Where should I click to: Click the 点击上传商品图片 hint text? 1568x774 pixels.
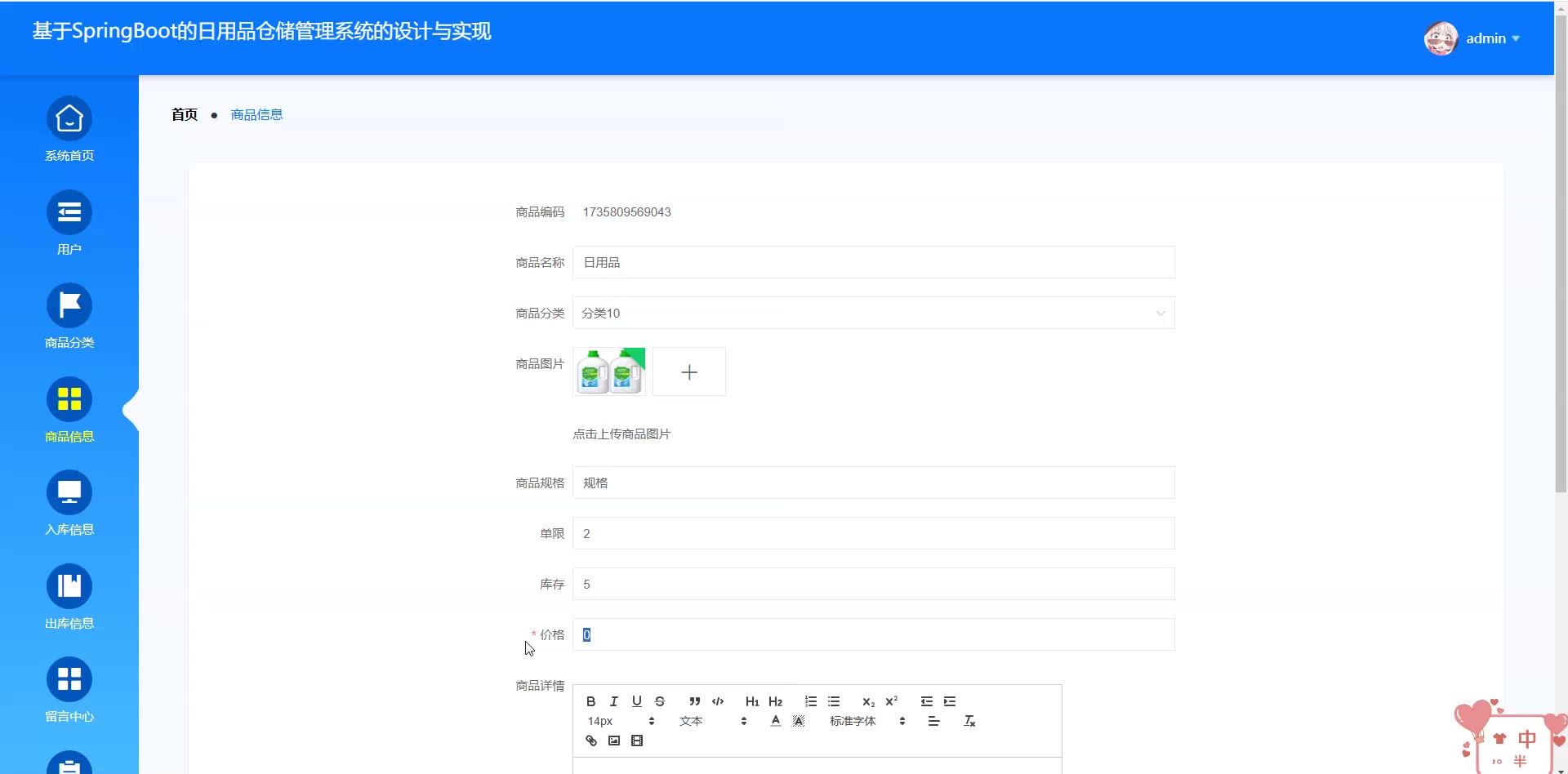[x=621, y=434]
